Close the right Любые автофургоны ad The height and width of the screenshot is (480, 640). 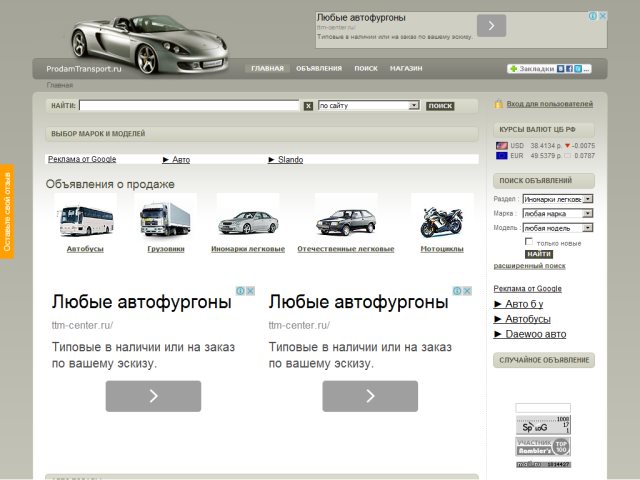(467, 291)
